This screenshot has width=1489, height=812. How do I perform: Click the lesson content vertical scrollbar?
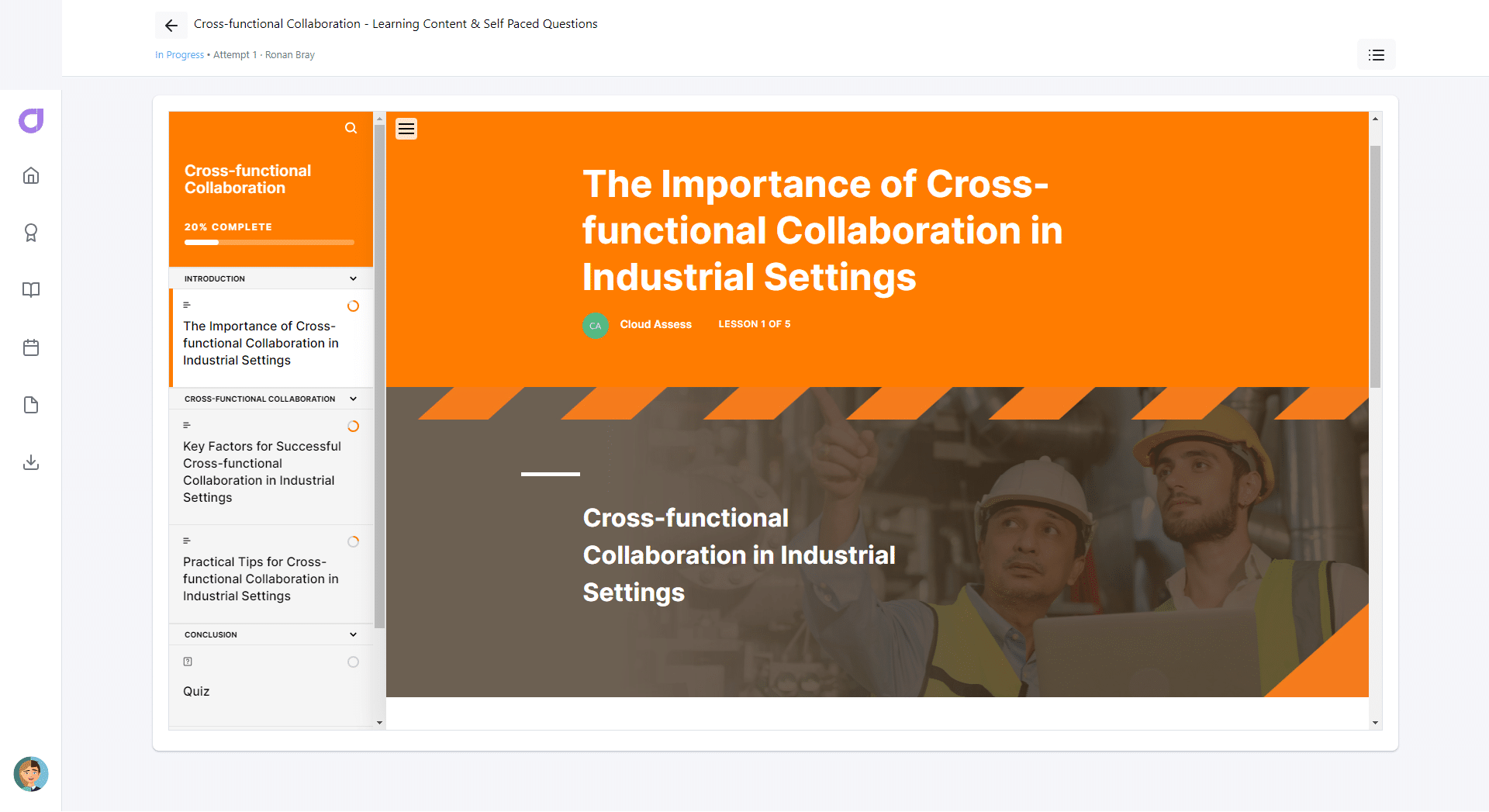coord(1375,266)
